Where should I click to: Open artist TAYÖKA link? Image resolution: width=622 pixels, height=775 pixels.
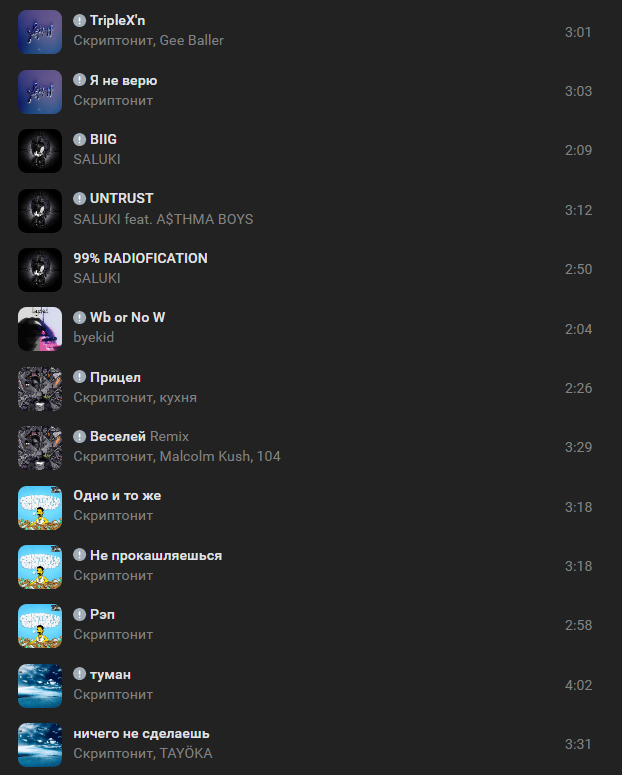186,753
